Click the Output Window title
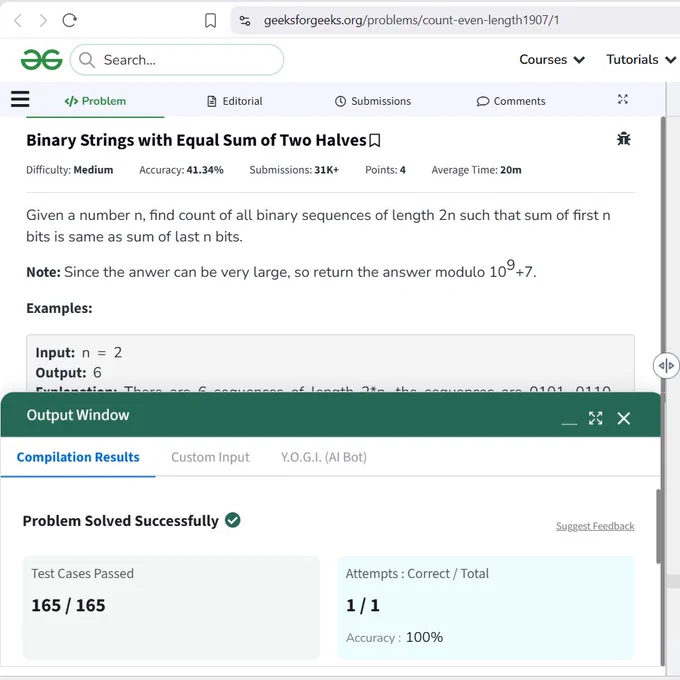Screen dimensions: 680x680 78,415
